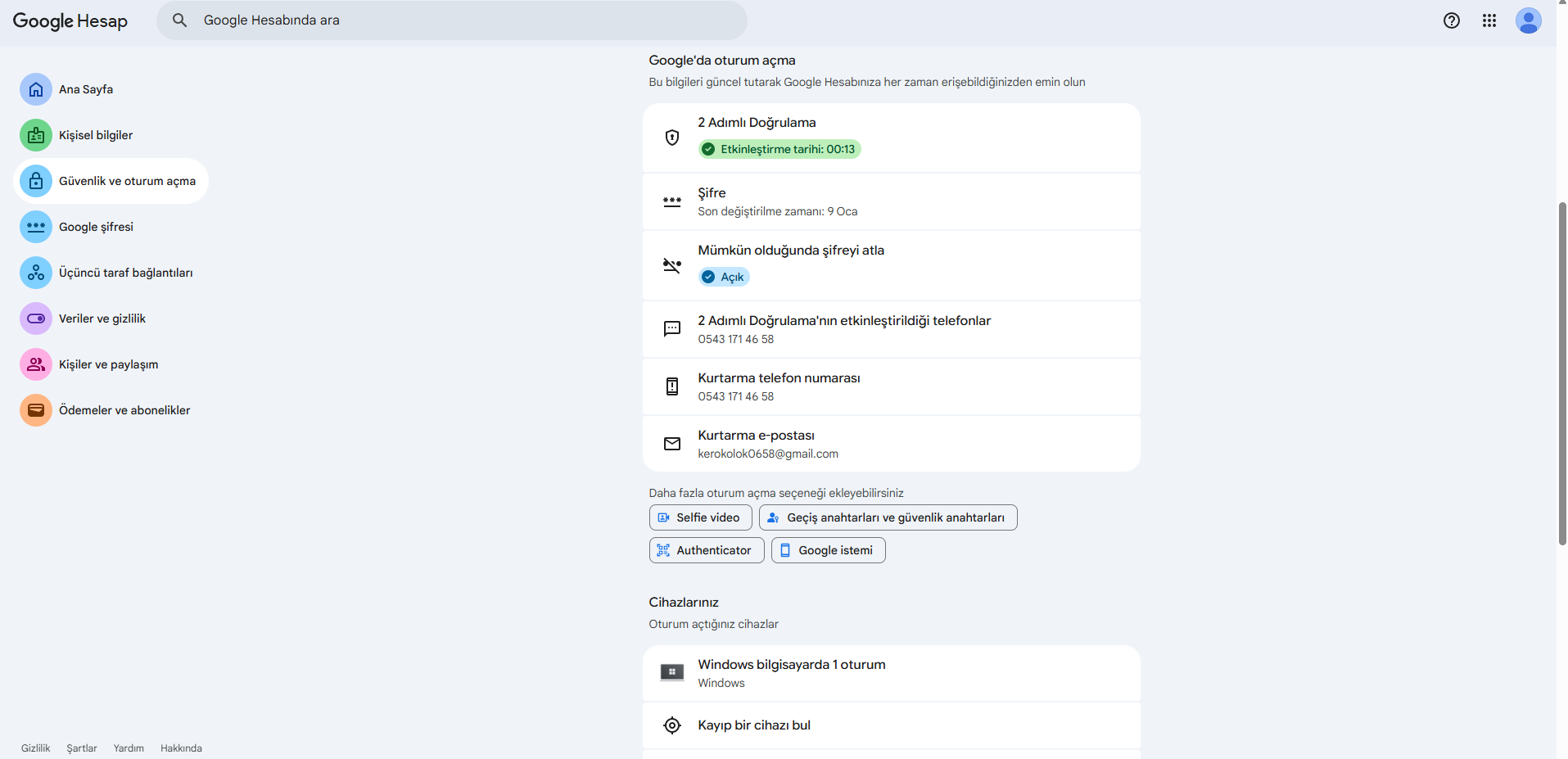This screenshot has height=759, width=1568.
Task: Open the Google apps grid icon
Action: [1489, 20]
